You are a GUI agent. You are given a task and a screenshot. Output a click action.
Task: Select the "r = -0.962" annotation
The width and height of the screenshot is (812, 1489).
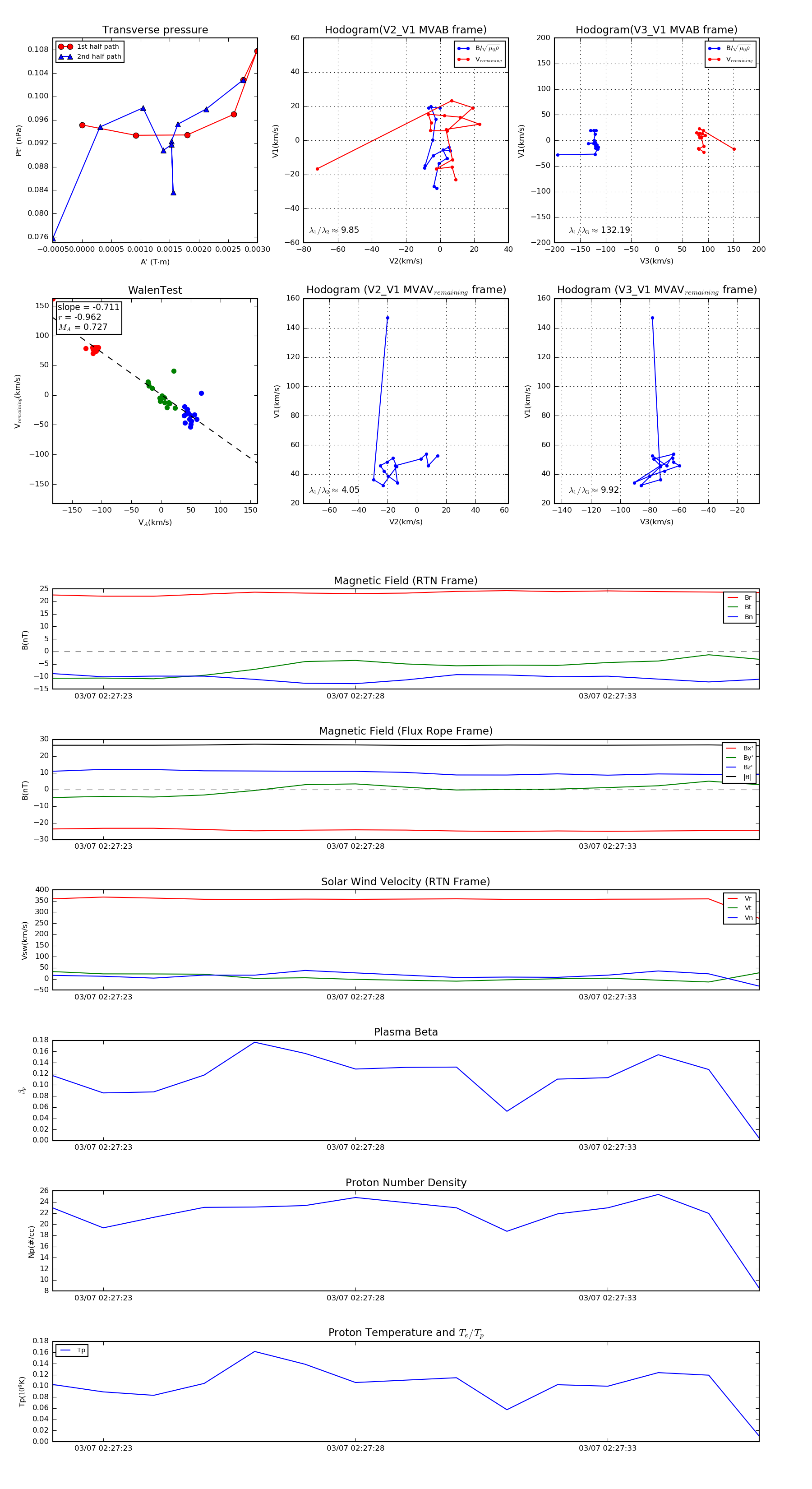pos(80,317)
